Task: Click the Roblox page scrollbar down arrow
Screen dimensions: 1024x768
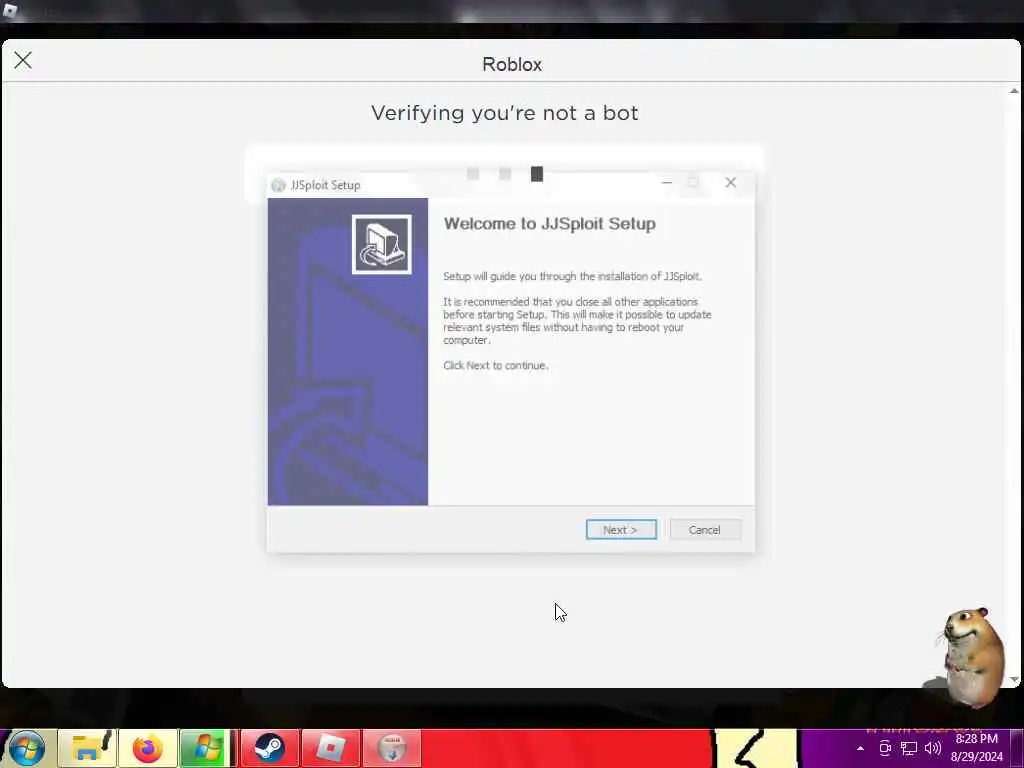Action: pos(1014,680)
